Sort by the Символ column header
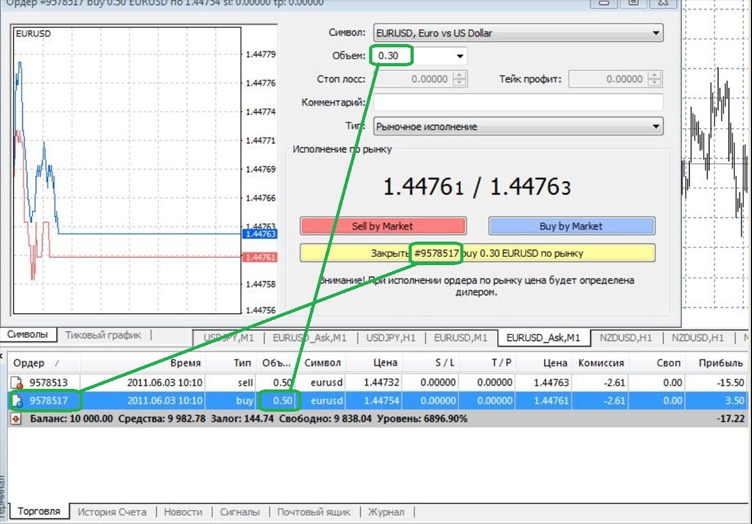The height and width of the screenshot is (524, 752). pos(323,363)
